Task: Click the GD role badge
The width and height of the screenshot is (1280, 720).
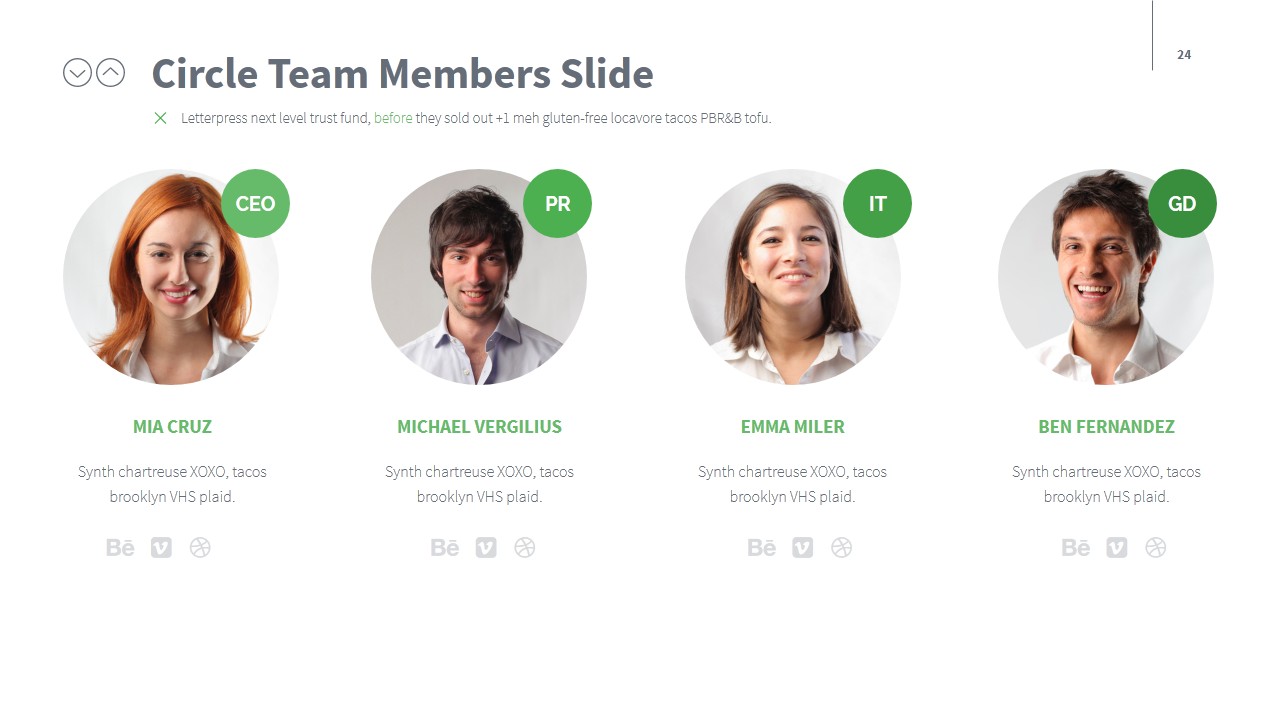Action: pyautogui.click(x=1182, y=203)
